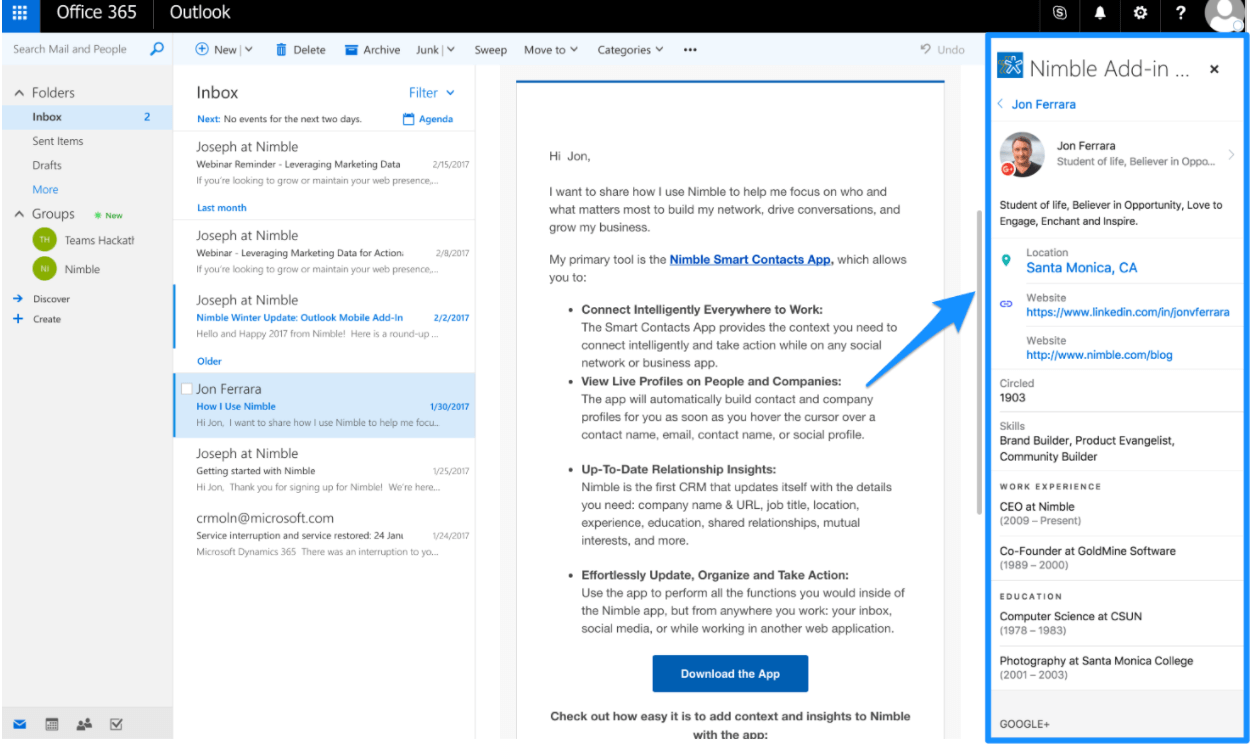Click the Jon Ferrara back link
1250x744 pixels.
(1043, 104)
